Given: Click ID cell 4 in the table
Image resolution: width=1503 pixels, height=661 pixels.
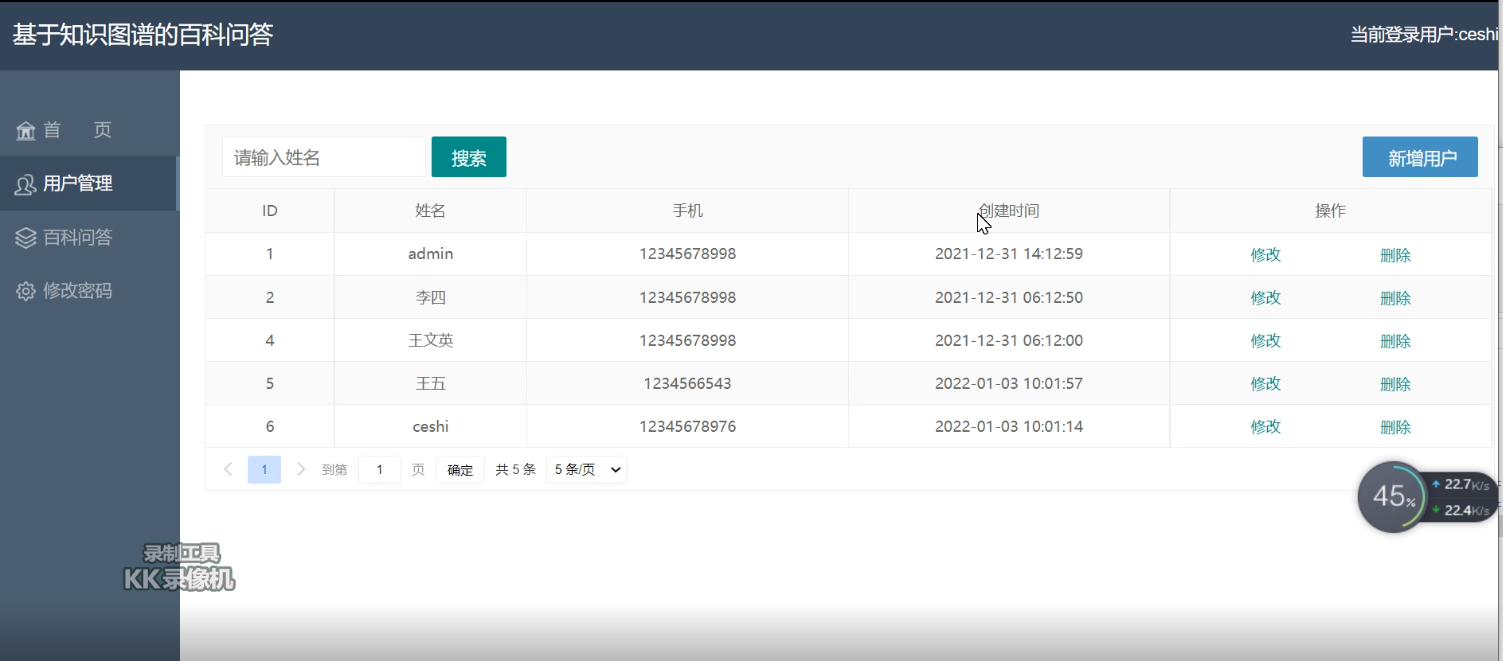Looking at the screenshot, I should (x=270, y=341).
